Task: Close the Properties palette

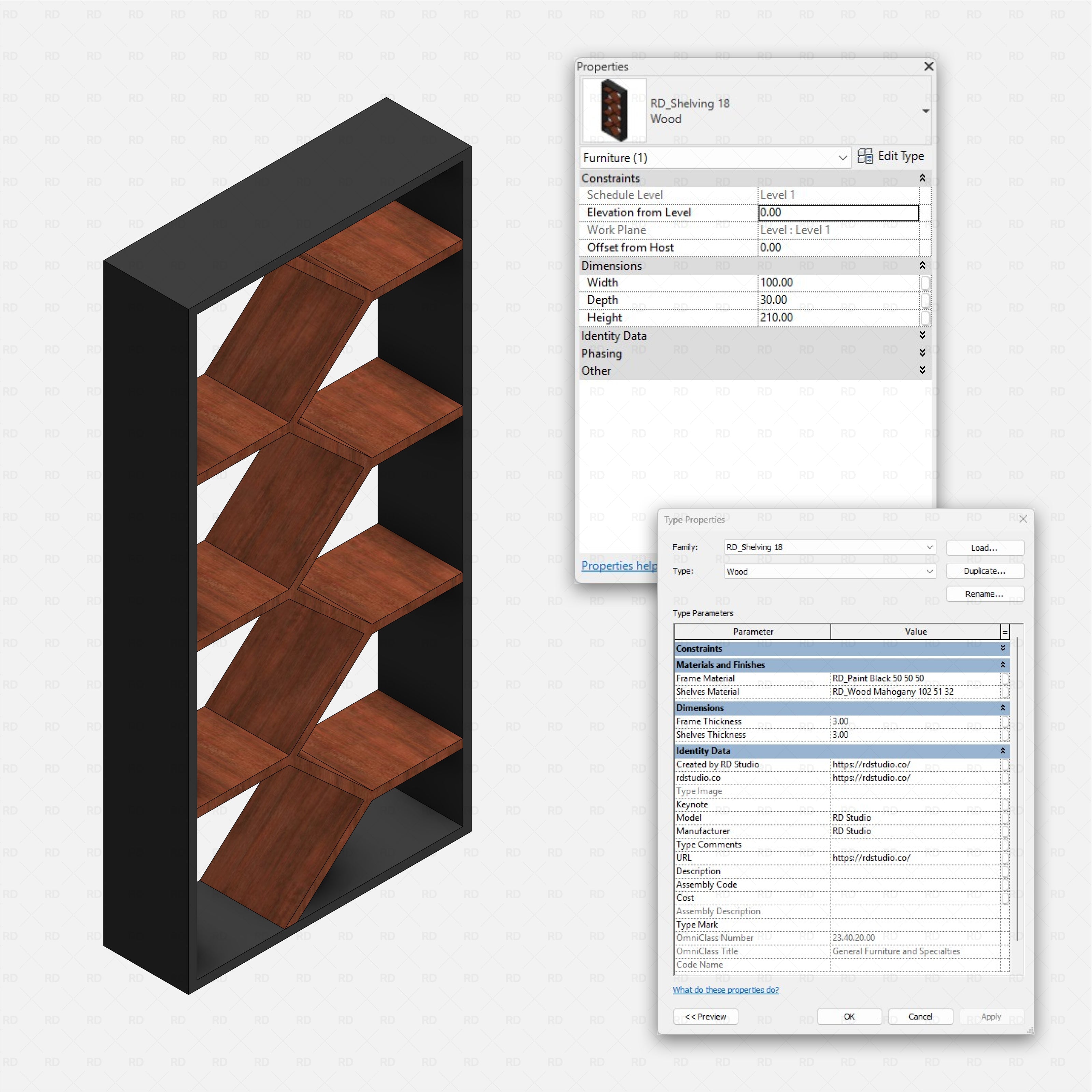Action: pyautogui.click(x=928, y=66)
